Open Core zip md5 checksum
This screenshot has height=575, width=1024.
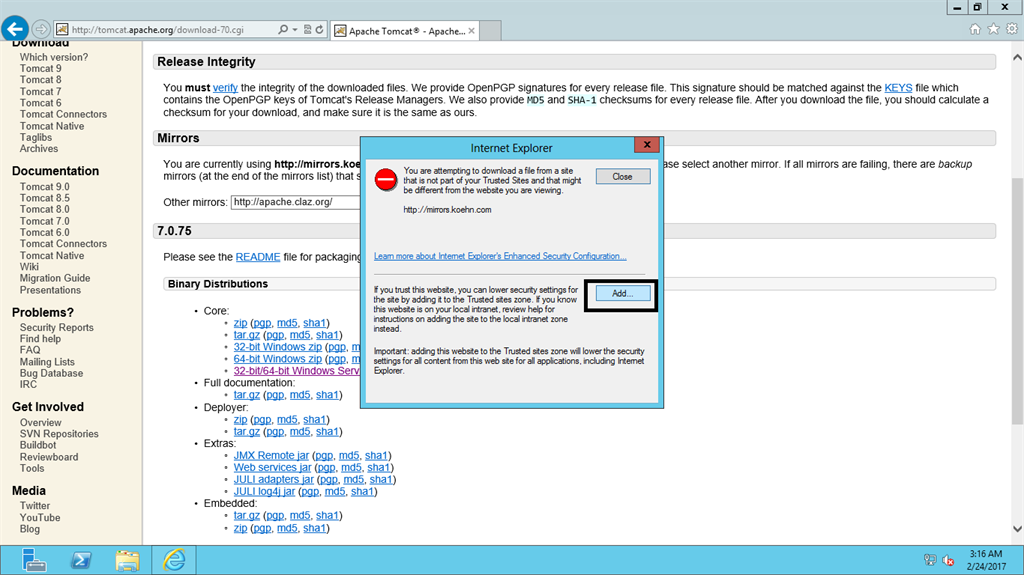click(287, 323)
